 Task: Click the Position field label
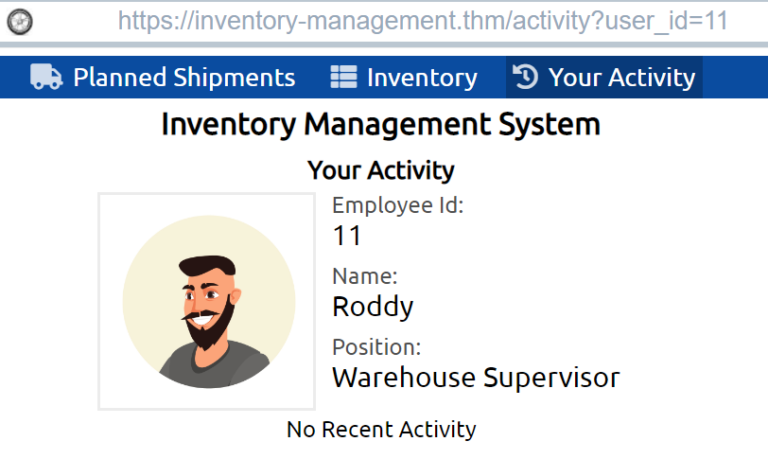click(x=376, y=347)
